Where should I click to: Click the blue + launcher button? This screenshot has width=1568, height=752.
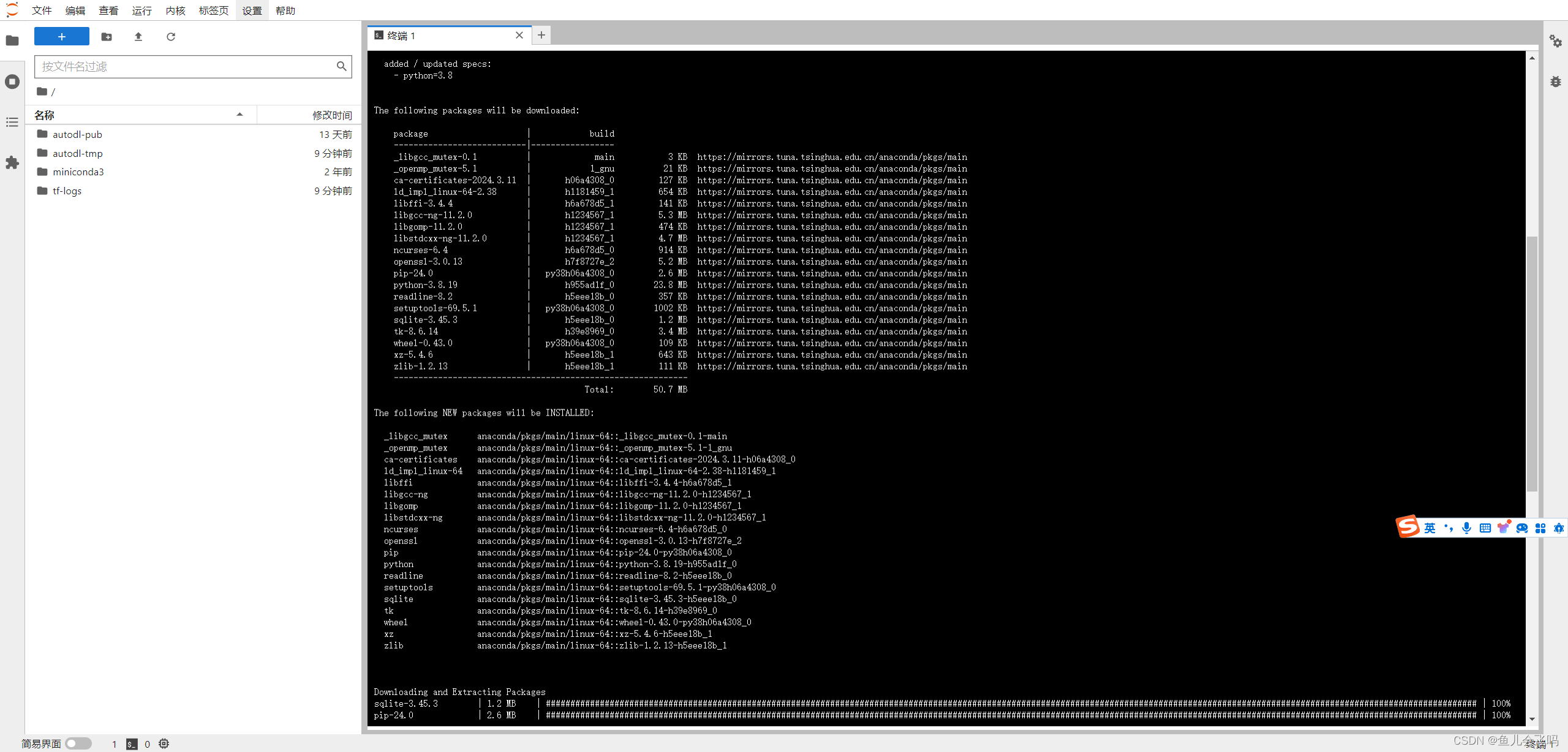(x=61, y=36)
